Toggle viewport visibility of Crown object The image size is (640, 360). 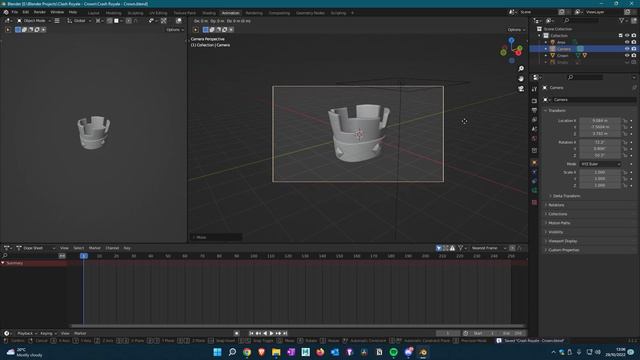[627, 56]
